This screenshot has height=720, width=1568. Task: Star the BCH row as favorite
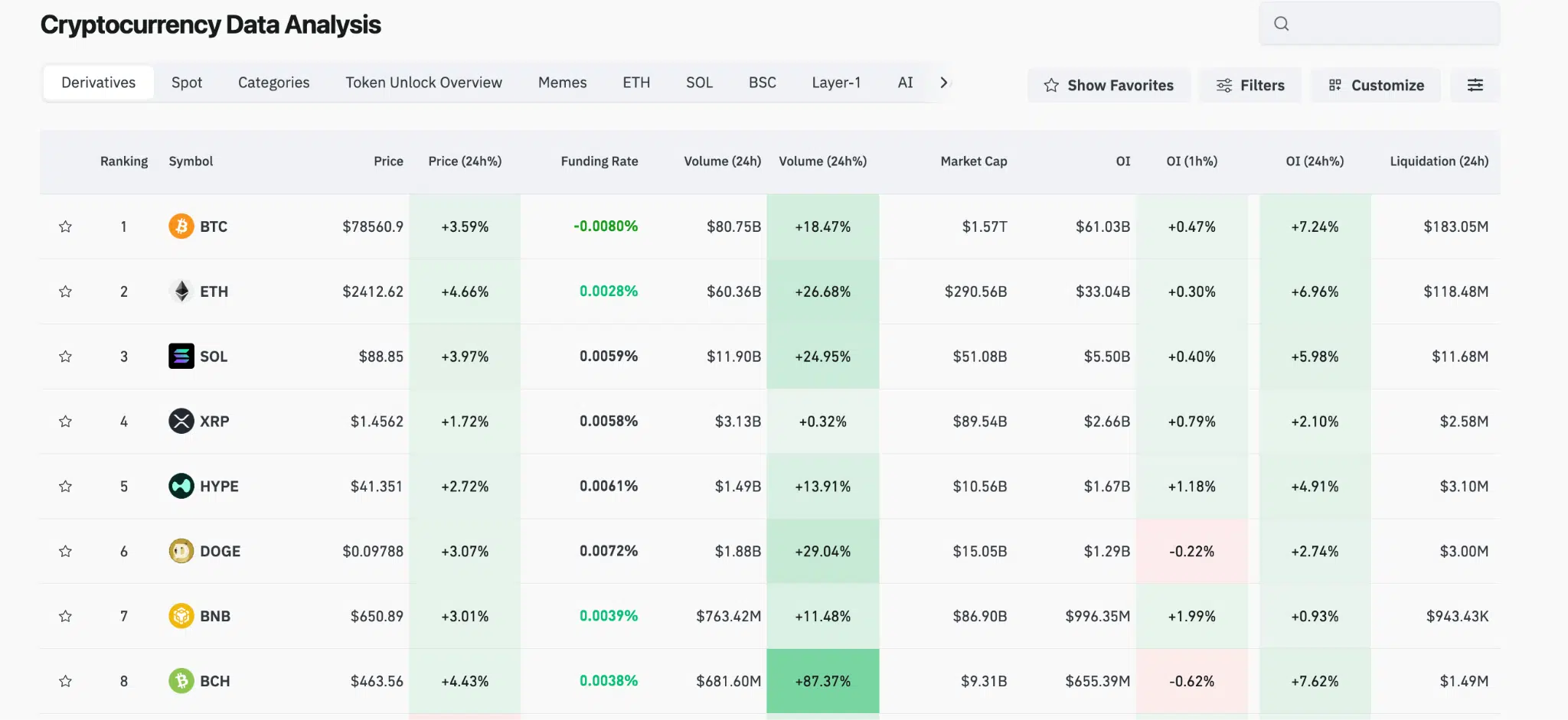tap(66, 680)
